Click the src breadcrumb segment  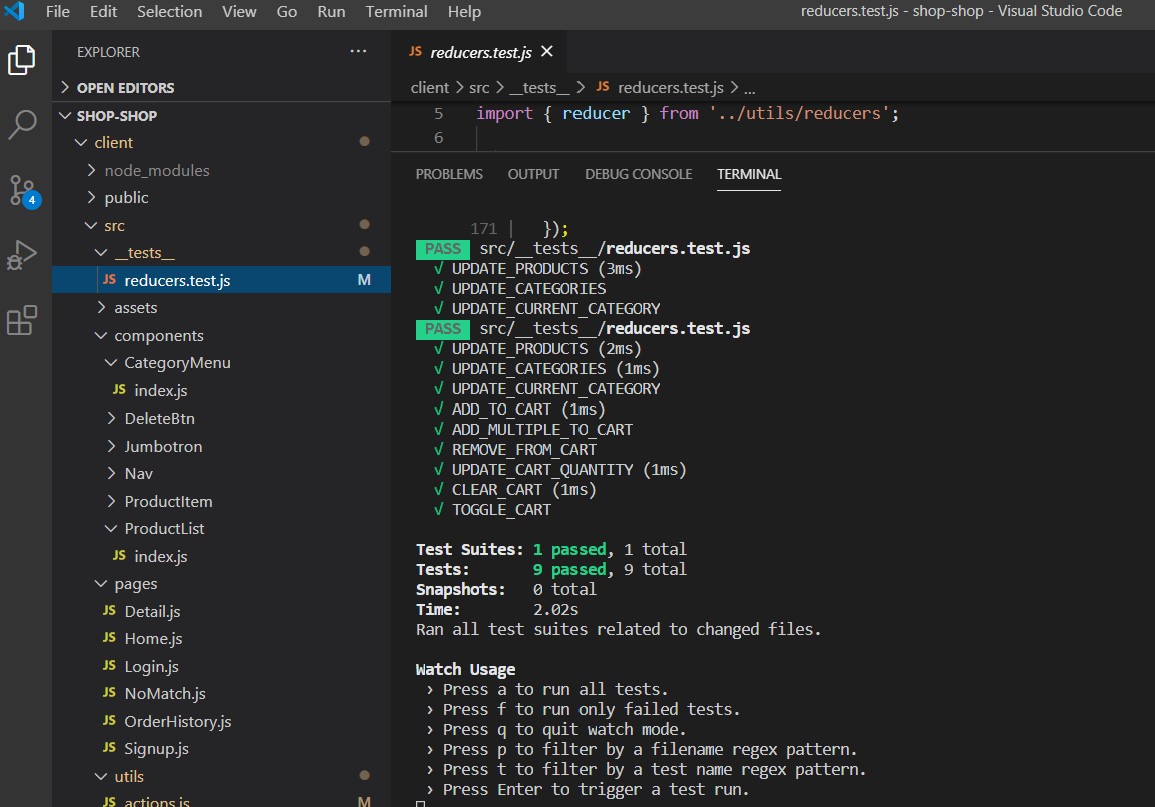[x=479, y=88]
